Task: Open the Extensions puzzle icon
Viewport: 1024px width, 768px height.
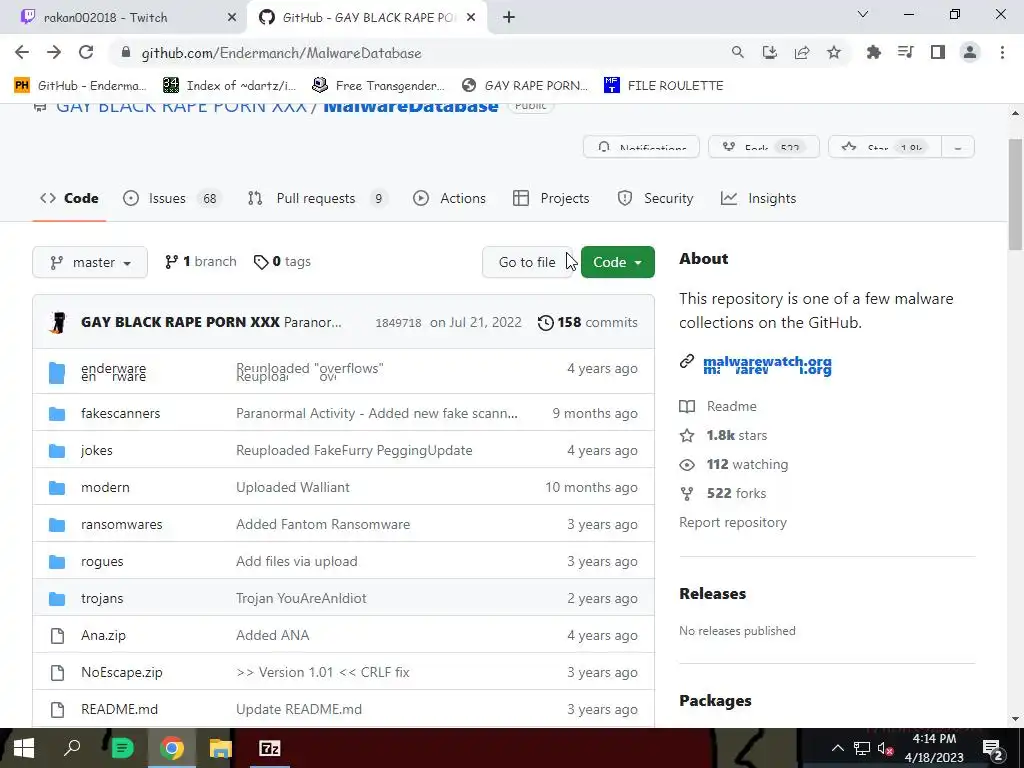Action: click(873, 53)
